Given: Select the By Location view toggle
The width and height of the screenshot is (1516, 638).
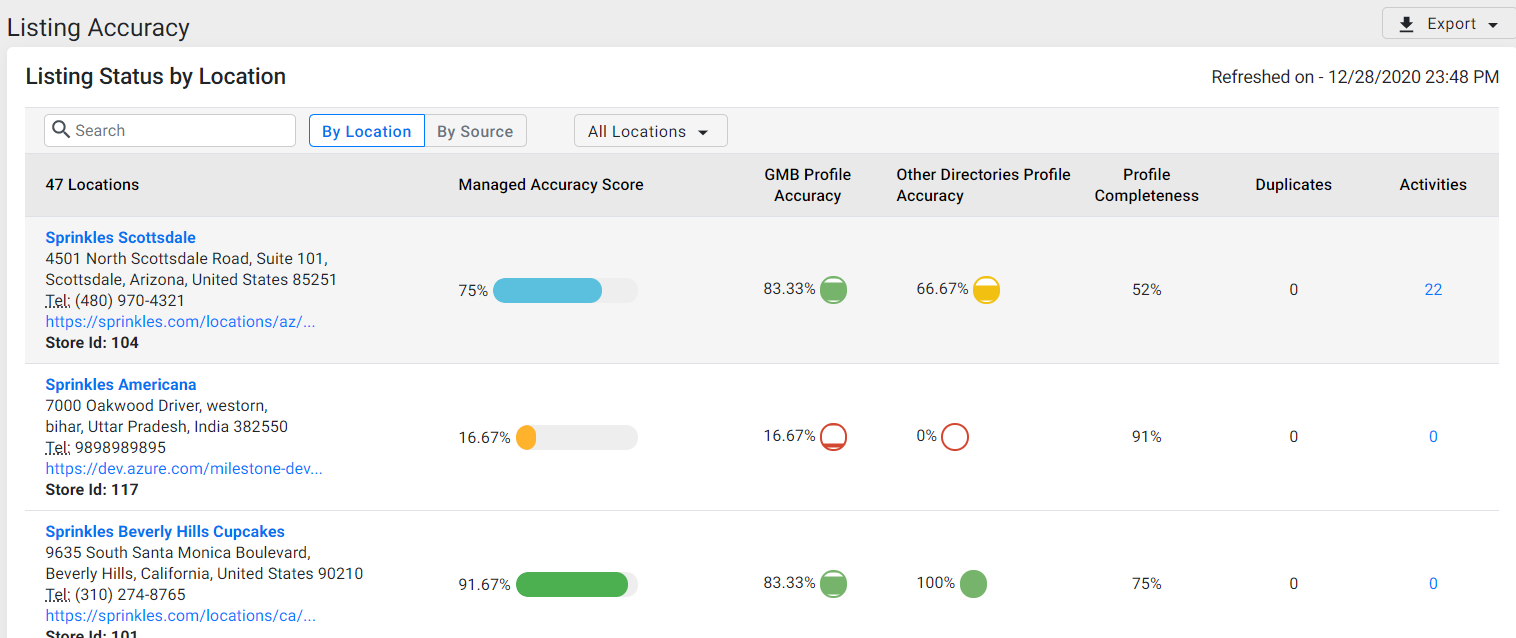Looking at the screenshot, I should (367, 131).
